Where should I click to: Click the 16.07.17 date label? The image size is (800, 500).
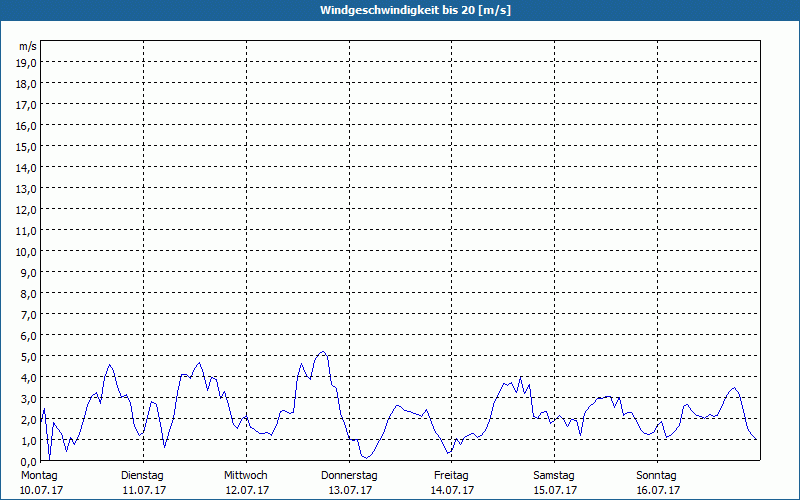(x=657, y=490)
